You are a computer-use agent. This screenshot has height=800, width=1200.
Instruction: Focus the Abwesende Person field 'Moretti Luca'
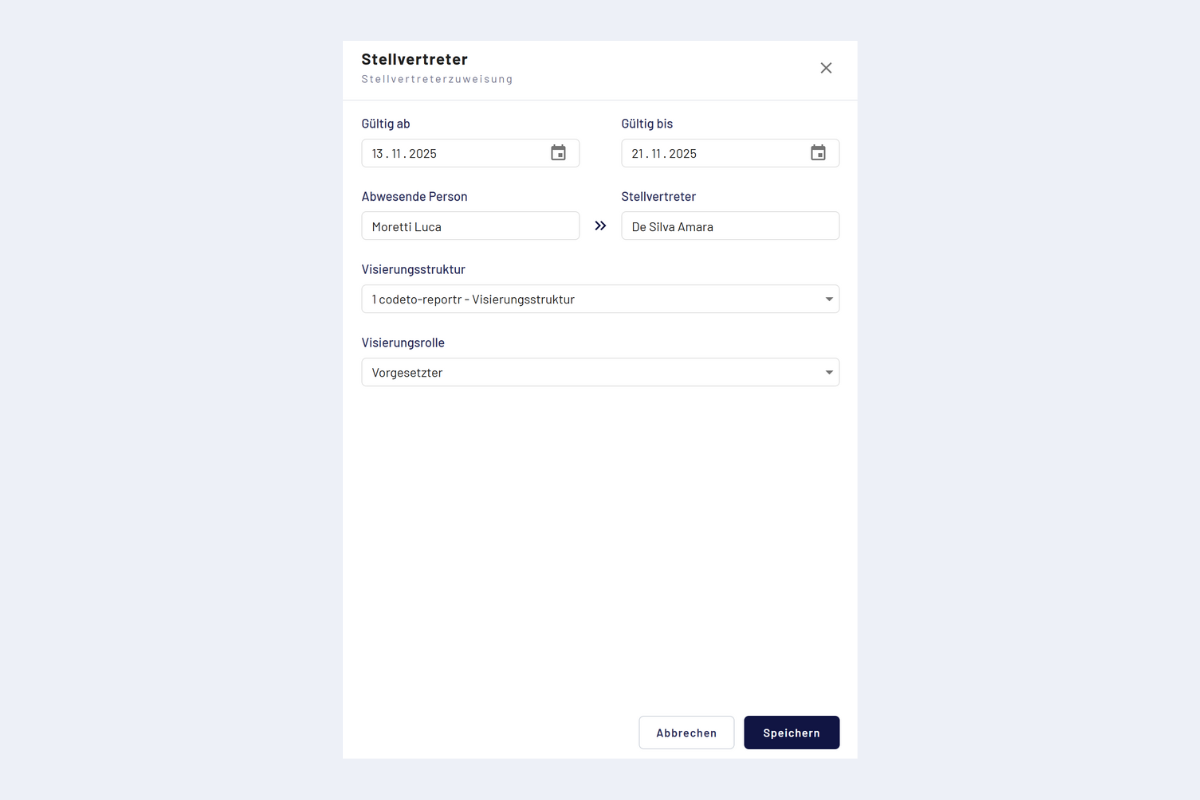470,226
